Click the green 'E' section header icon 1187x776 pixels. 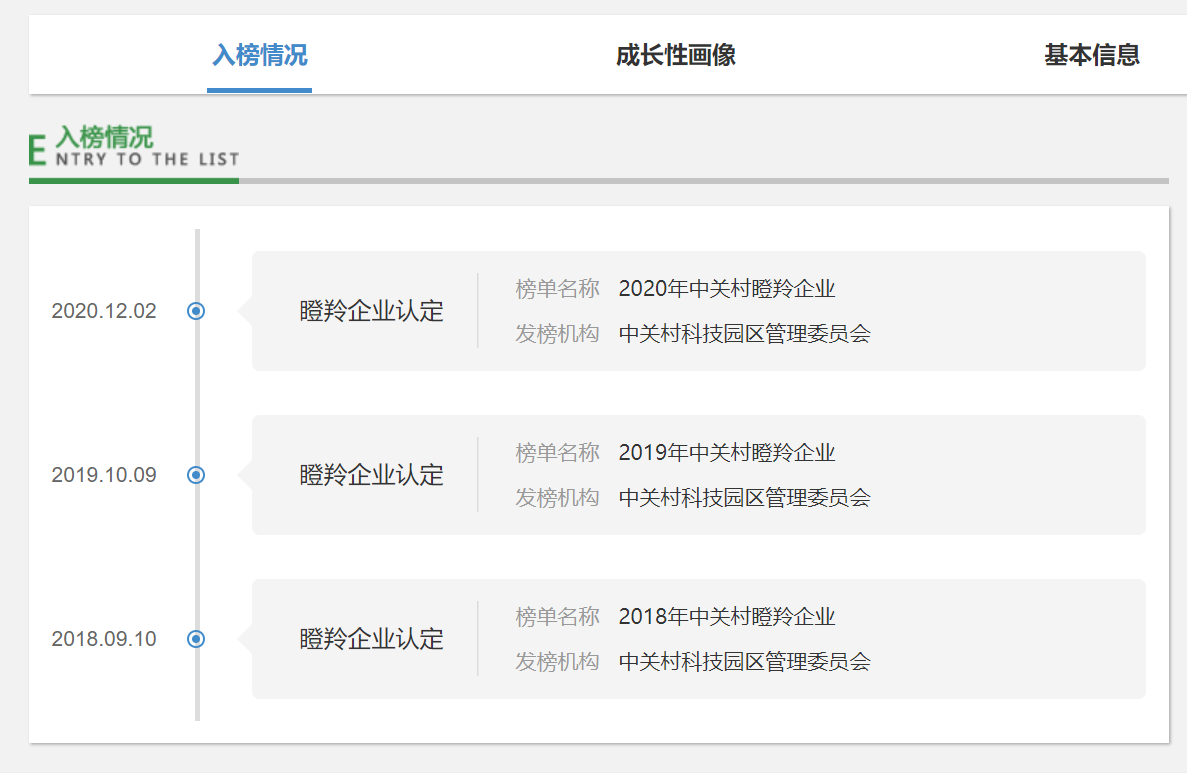coord(36,148)
